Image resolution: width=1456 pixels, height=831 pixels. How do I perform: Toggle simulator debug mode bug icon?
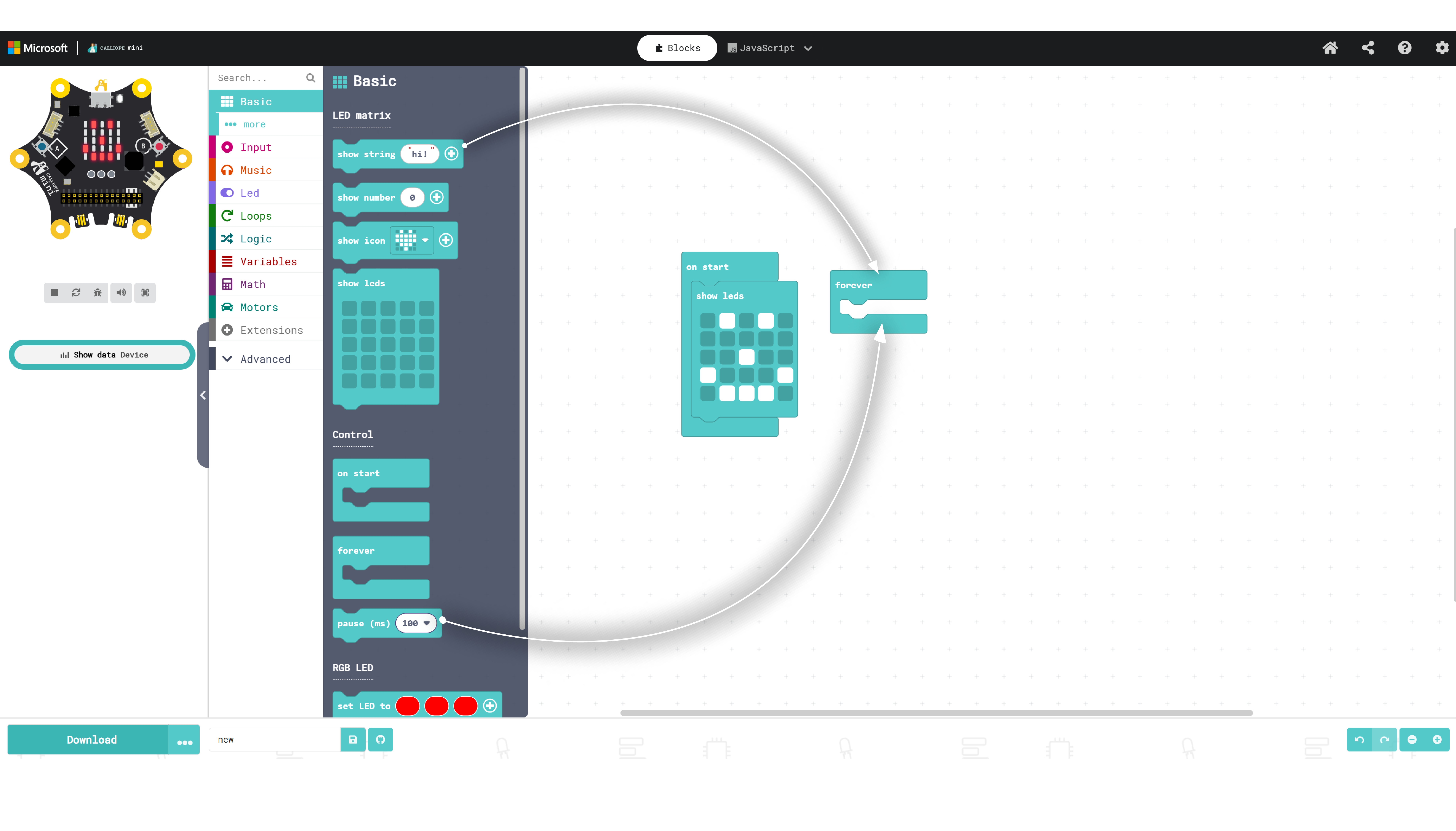98,293
